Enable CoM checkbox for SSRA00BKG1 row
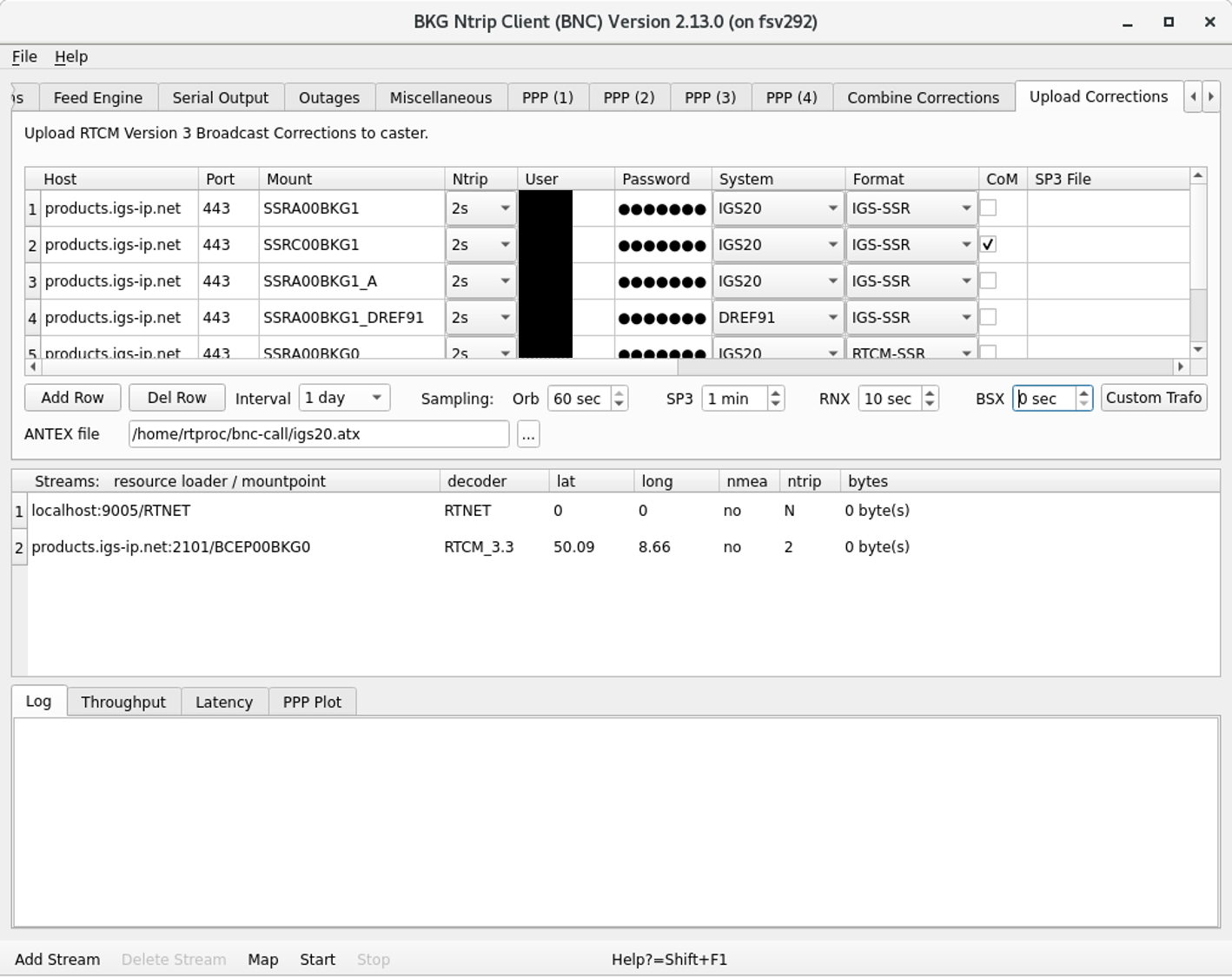The height and width of the screenshot is (977, 1232). 988,208
